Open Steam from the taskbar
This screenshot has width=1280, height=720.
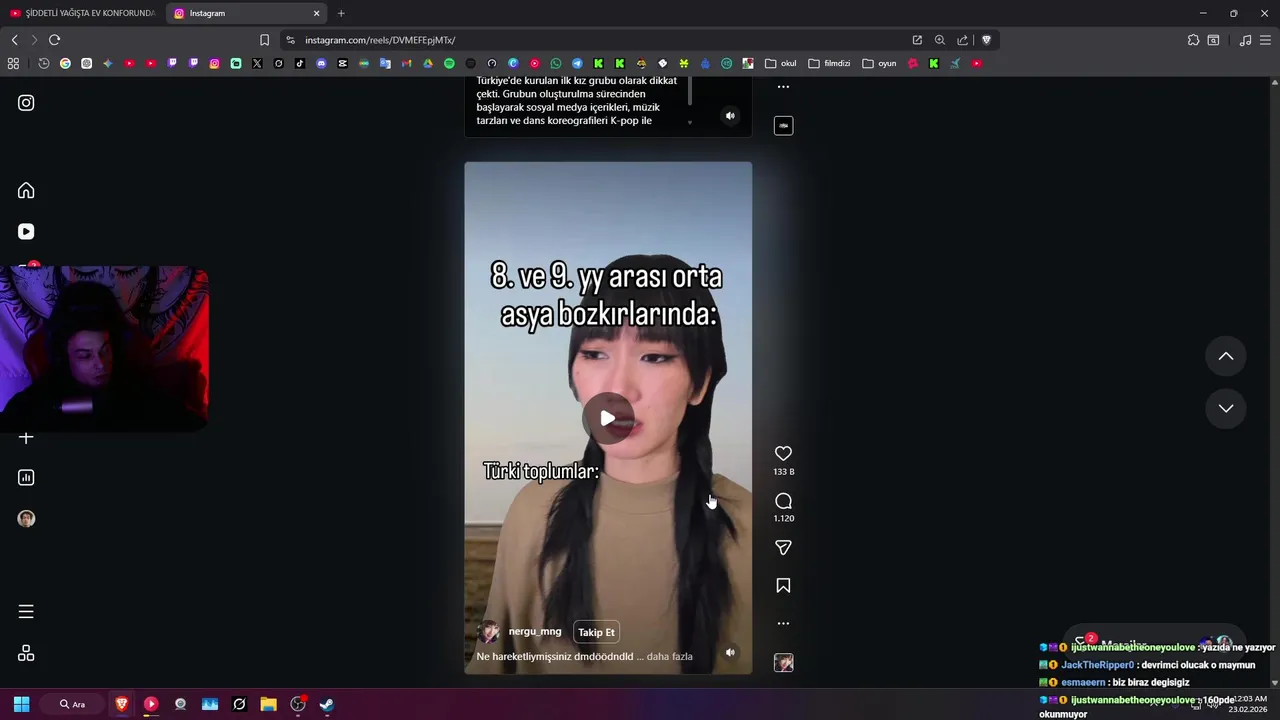(327, 704)
